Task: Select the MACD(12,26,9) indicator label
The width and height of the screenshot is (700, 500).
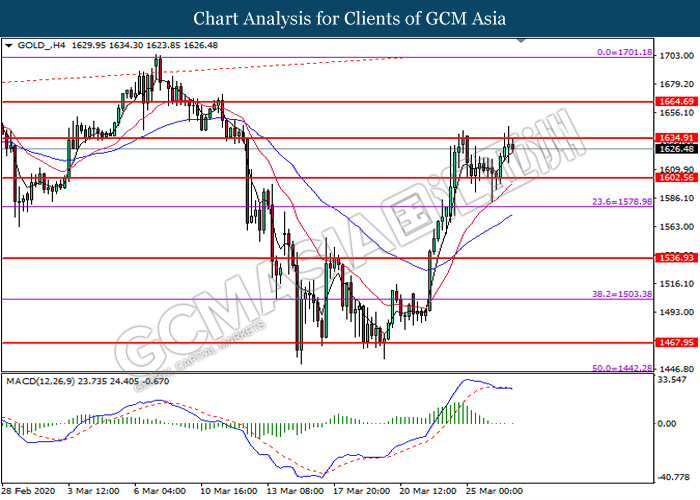Action: pyautogui.click(x=41, y=382)
